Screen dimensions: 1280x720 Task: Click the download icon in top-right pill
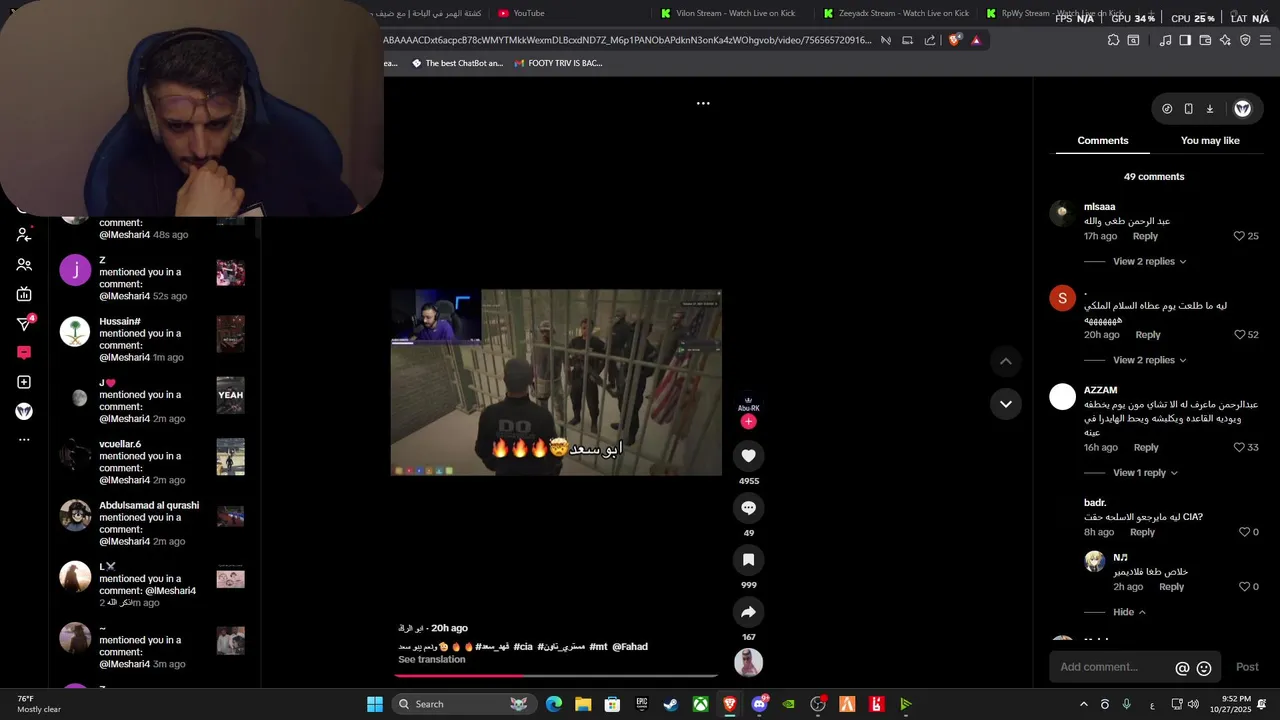point(1209,109)
